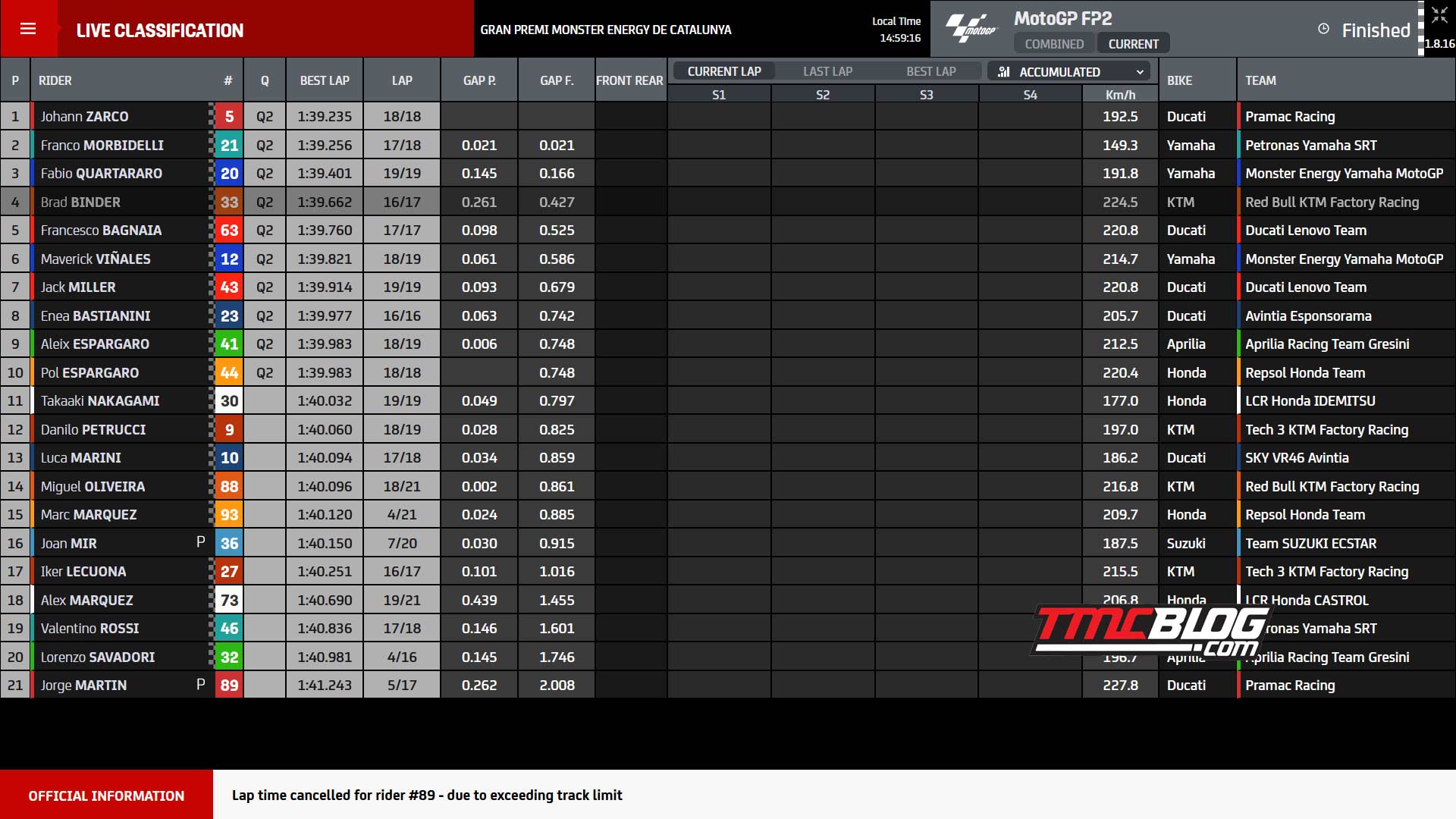Open the hamburger menu
Viewport: 1456px width, 819px height.
[28, 29]
